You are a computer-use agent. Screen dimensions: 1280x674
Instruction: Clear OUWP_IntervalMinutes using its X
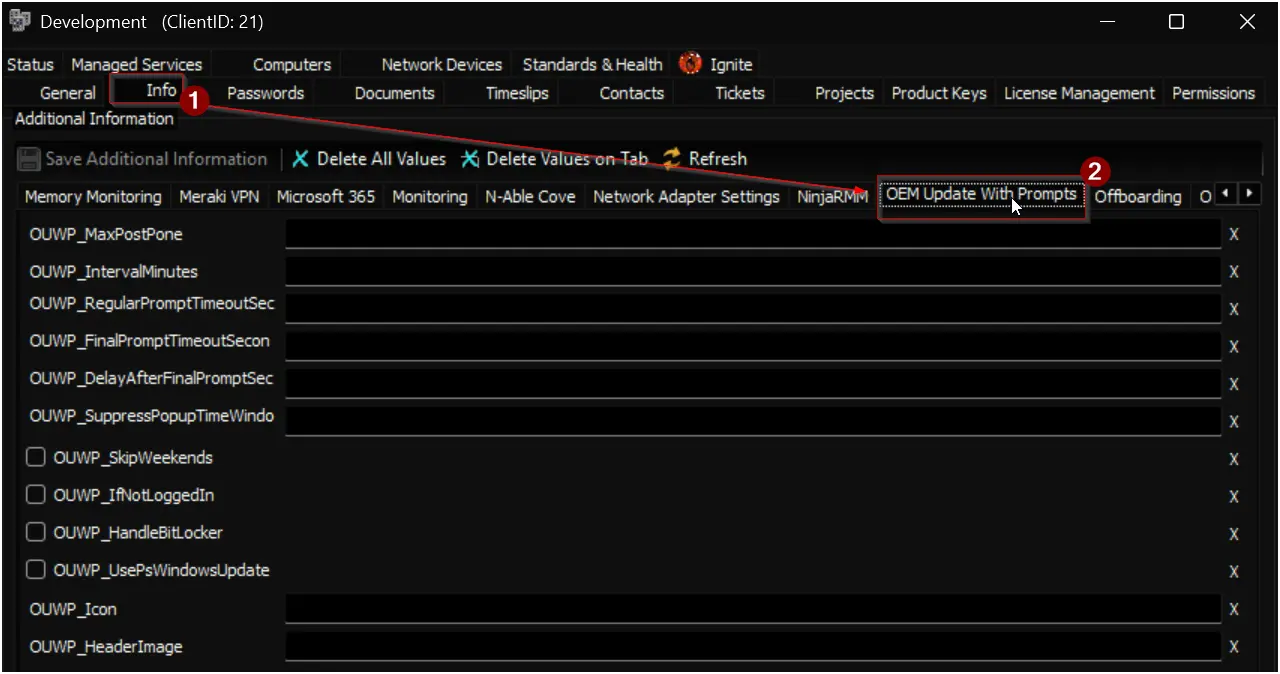pos(1234,272)
